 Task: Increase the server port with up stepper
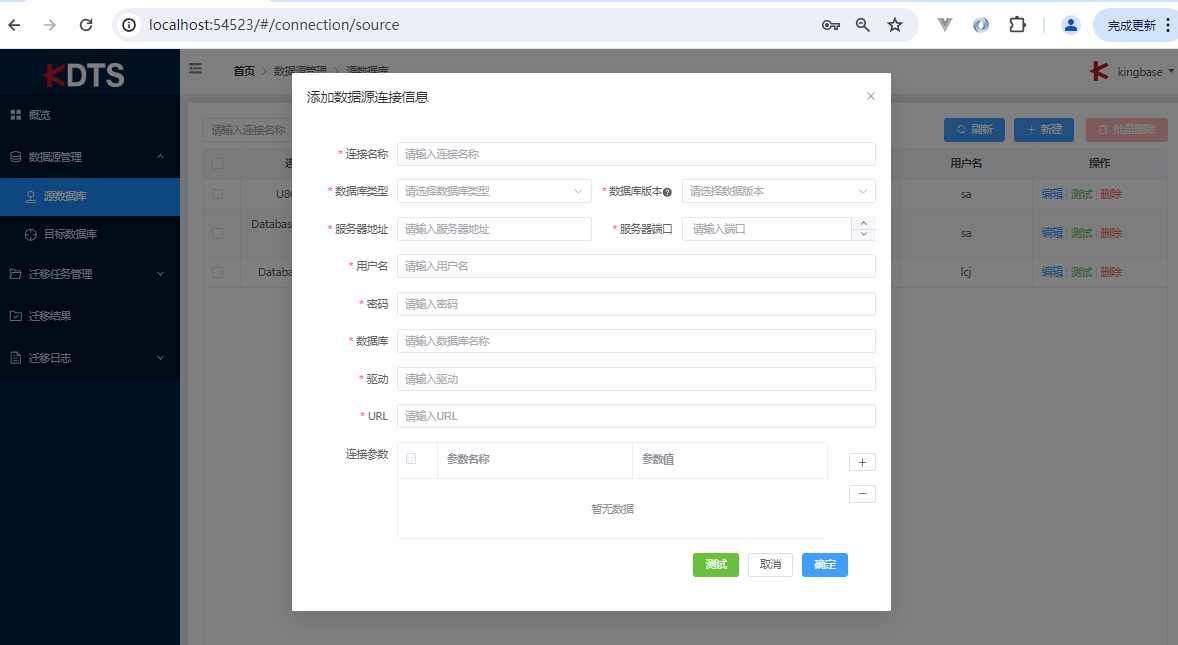pyautogui.click(x=863, y=223)
